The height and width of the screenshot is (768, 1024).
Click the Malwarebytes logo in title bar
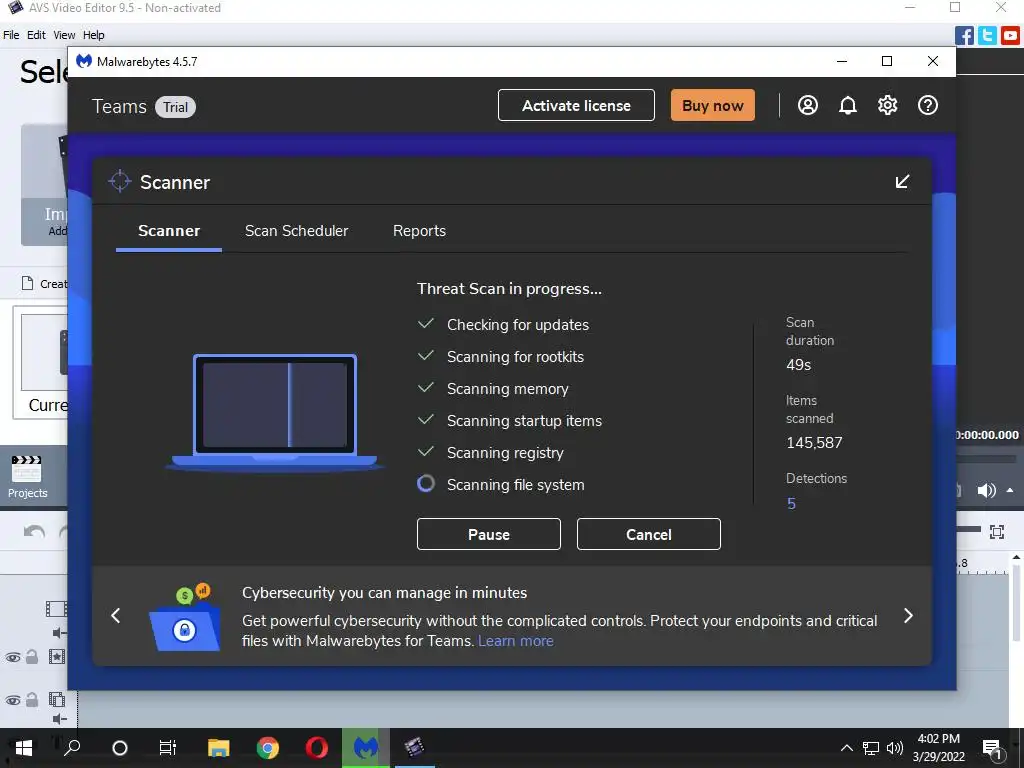[84, 61]
